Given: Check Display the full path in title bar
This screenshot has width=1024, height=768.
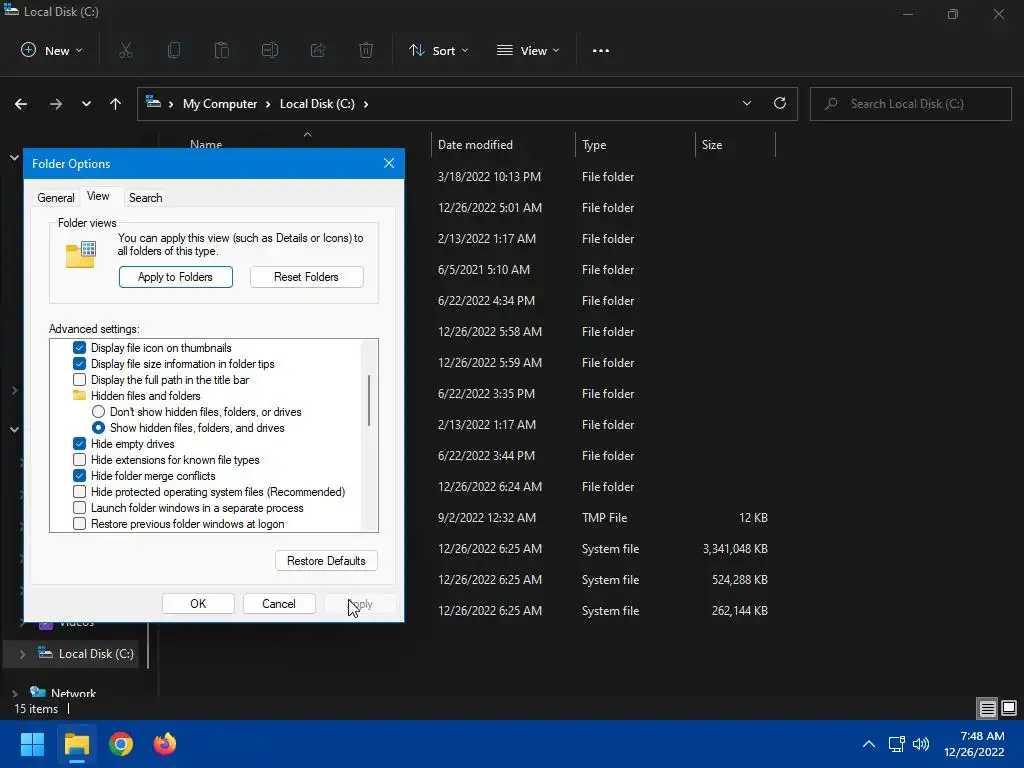Looking at the screenshot, I should coord(79,379).
